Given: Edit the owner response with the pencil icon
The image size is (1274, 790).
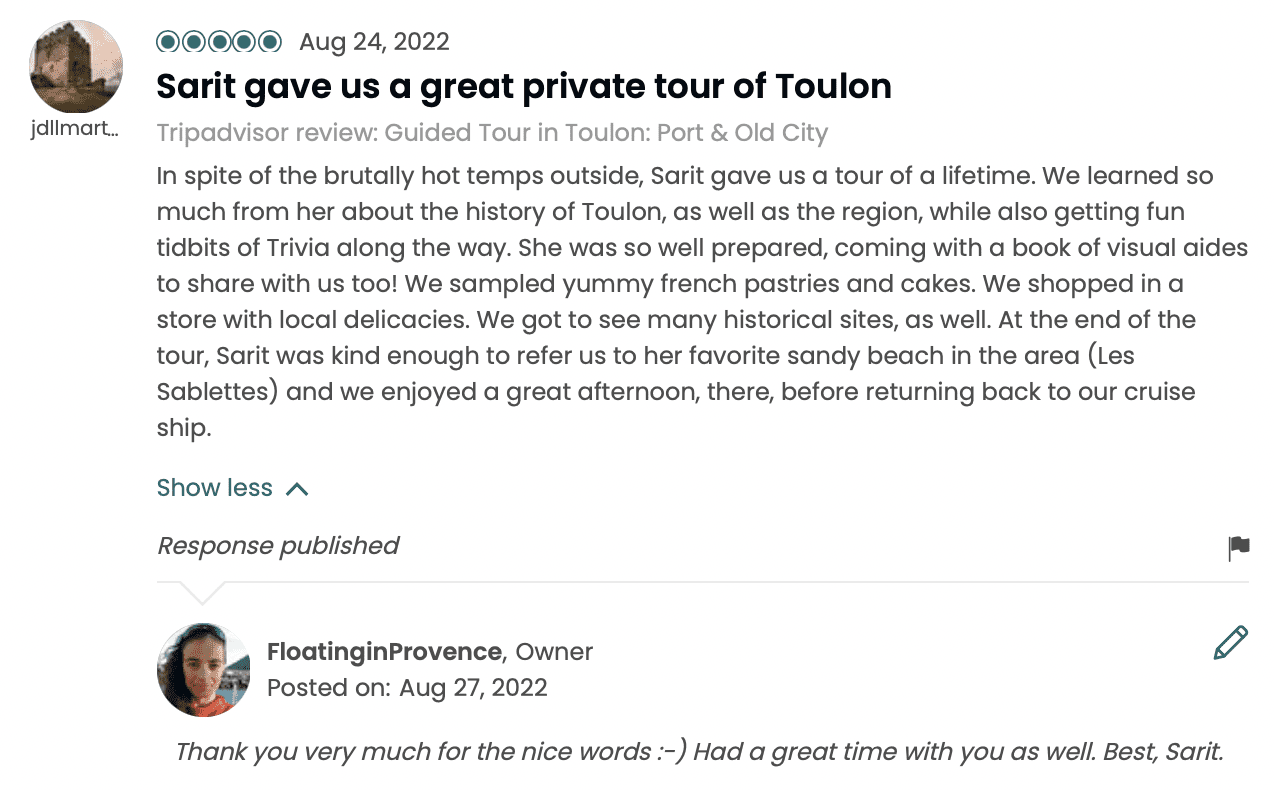Looking at the screenshot, I should (x=1230, y=643).
